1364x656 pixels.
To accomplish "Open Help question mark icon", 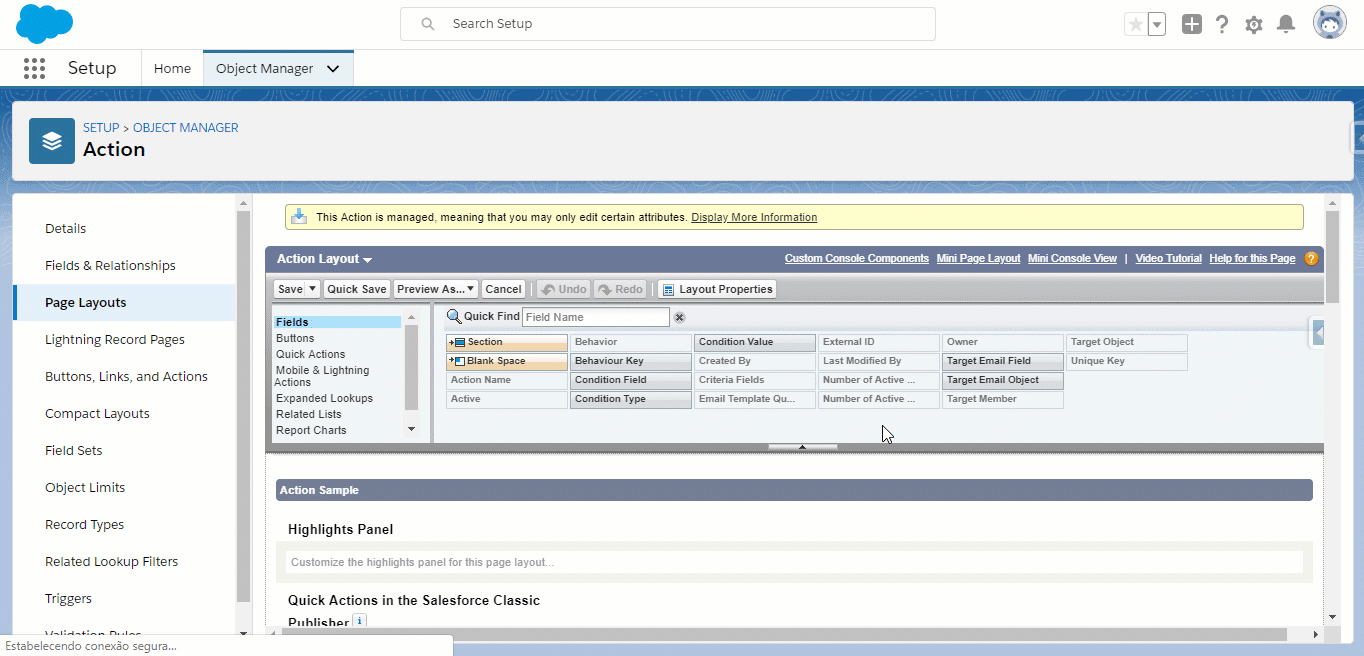I will [x=1222, y=24].
